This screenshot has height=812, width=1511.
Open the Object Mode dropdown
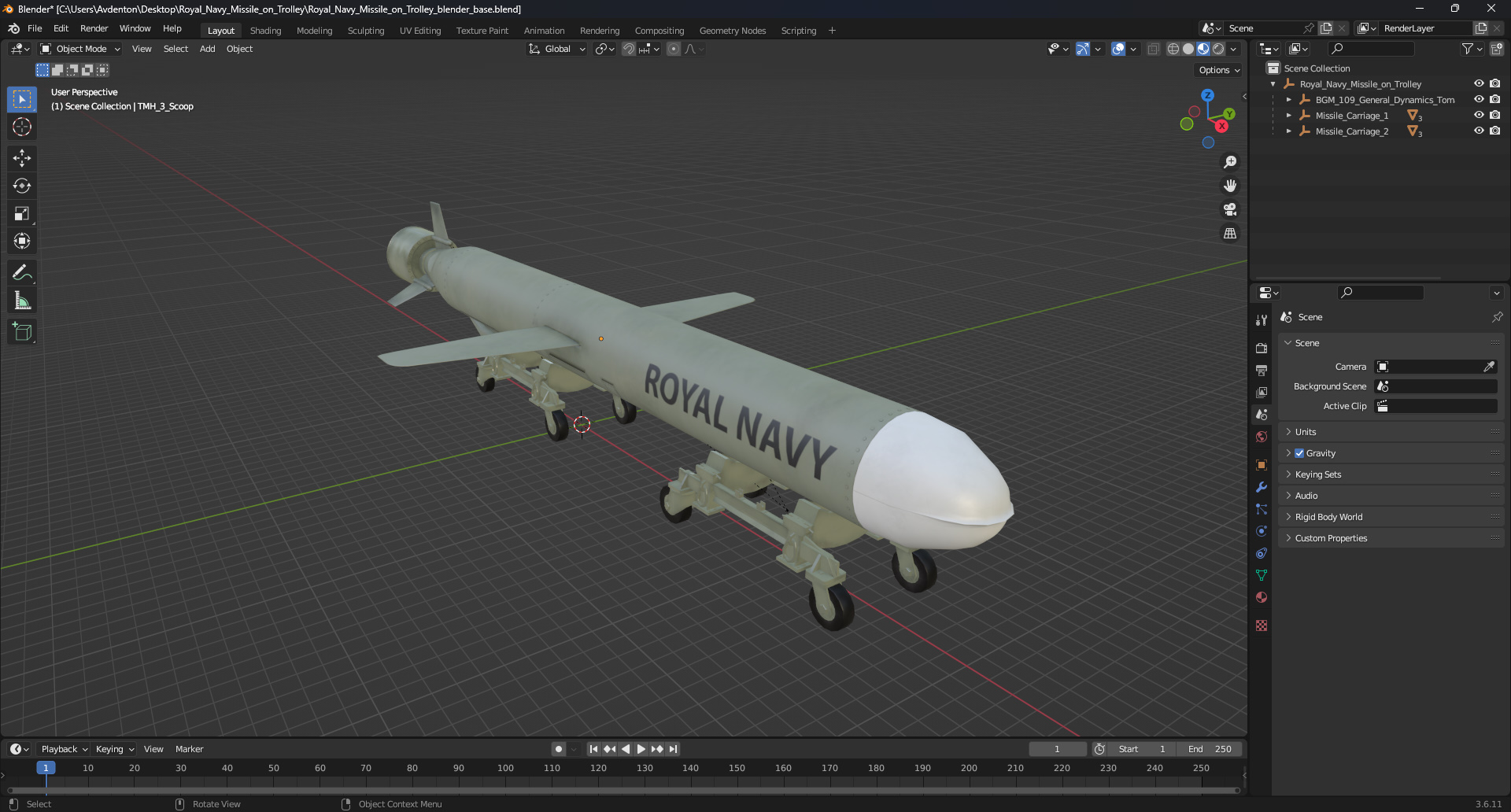(x=80, y=49)
